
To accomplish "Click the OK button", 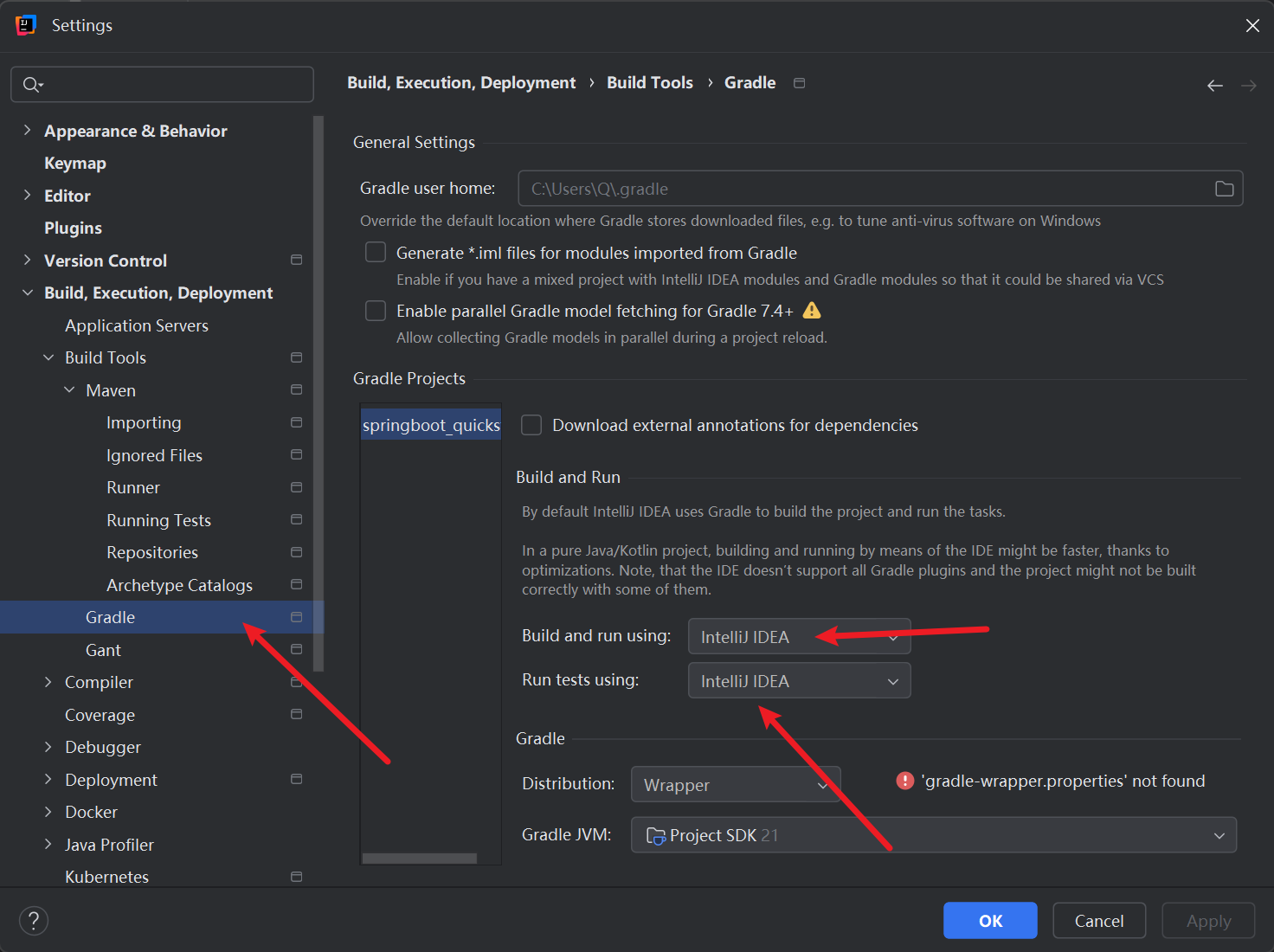I will point(990,921).
